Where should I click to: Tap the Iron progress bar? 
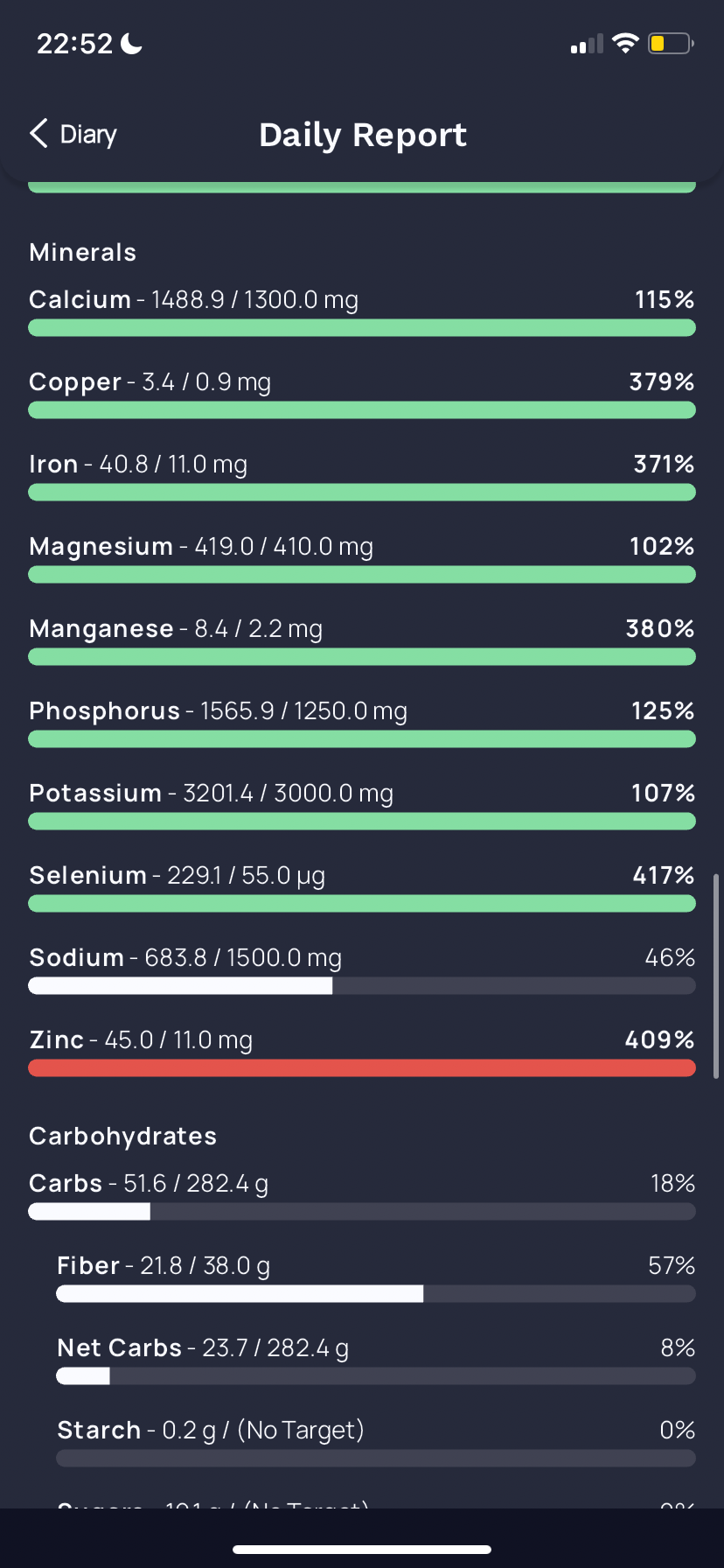click(x=361, y=493)
